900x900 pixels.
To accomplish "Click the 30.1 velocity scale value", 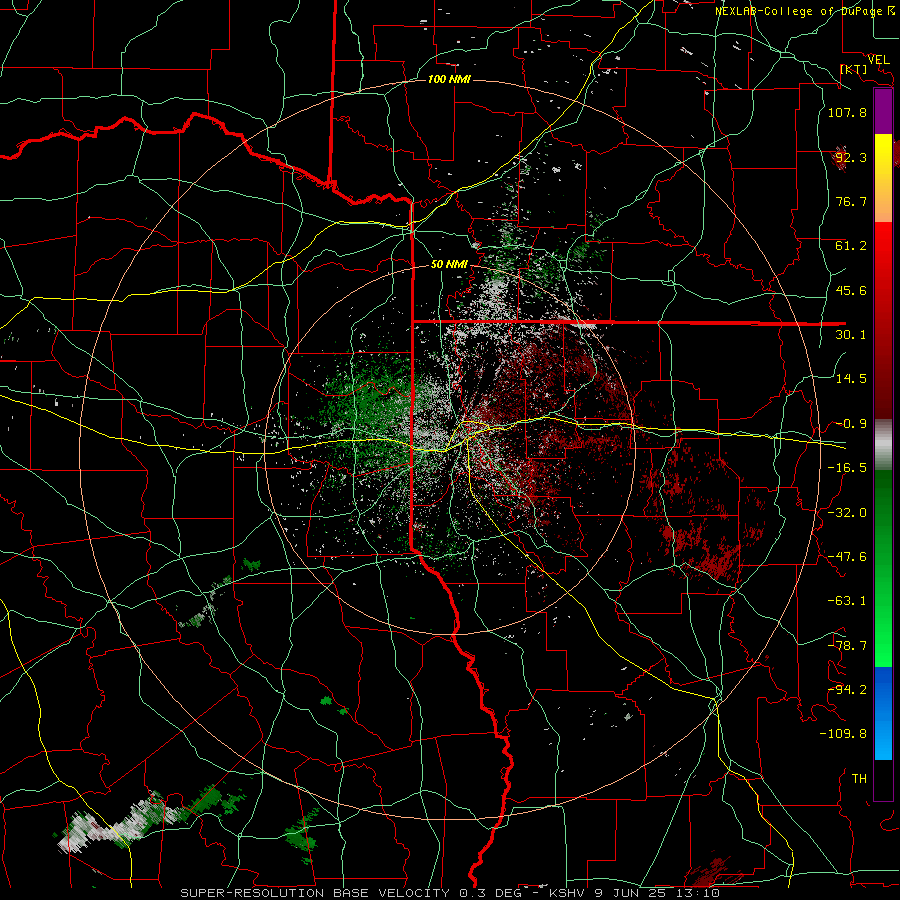I will coord(851,335).
